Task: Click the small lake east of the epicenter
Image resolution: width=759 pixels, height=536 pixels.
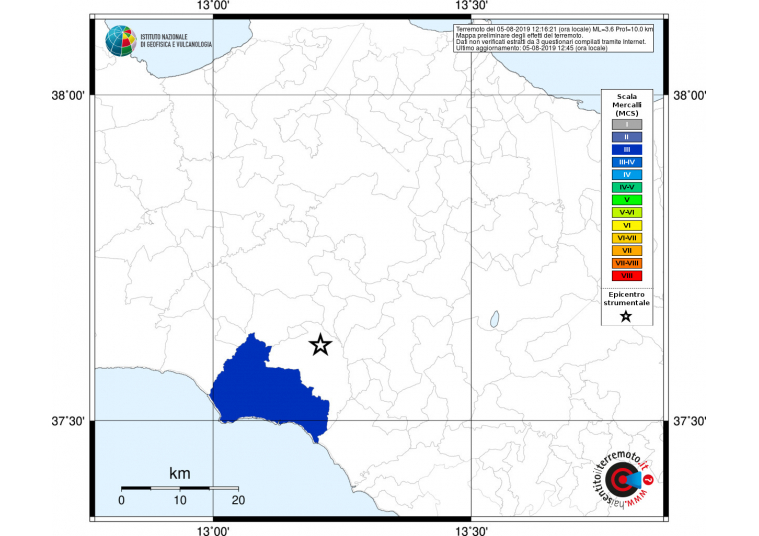Action: click(x=495, y=320)
